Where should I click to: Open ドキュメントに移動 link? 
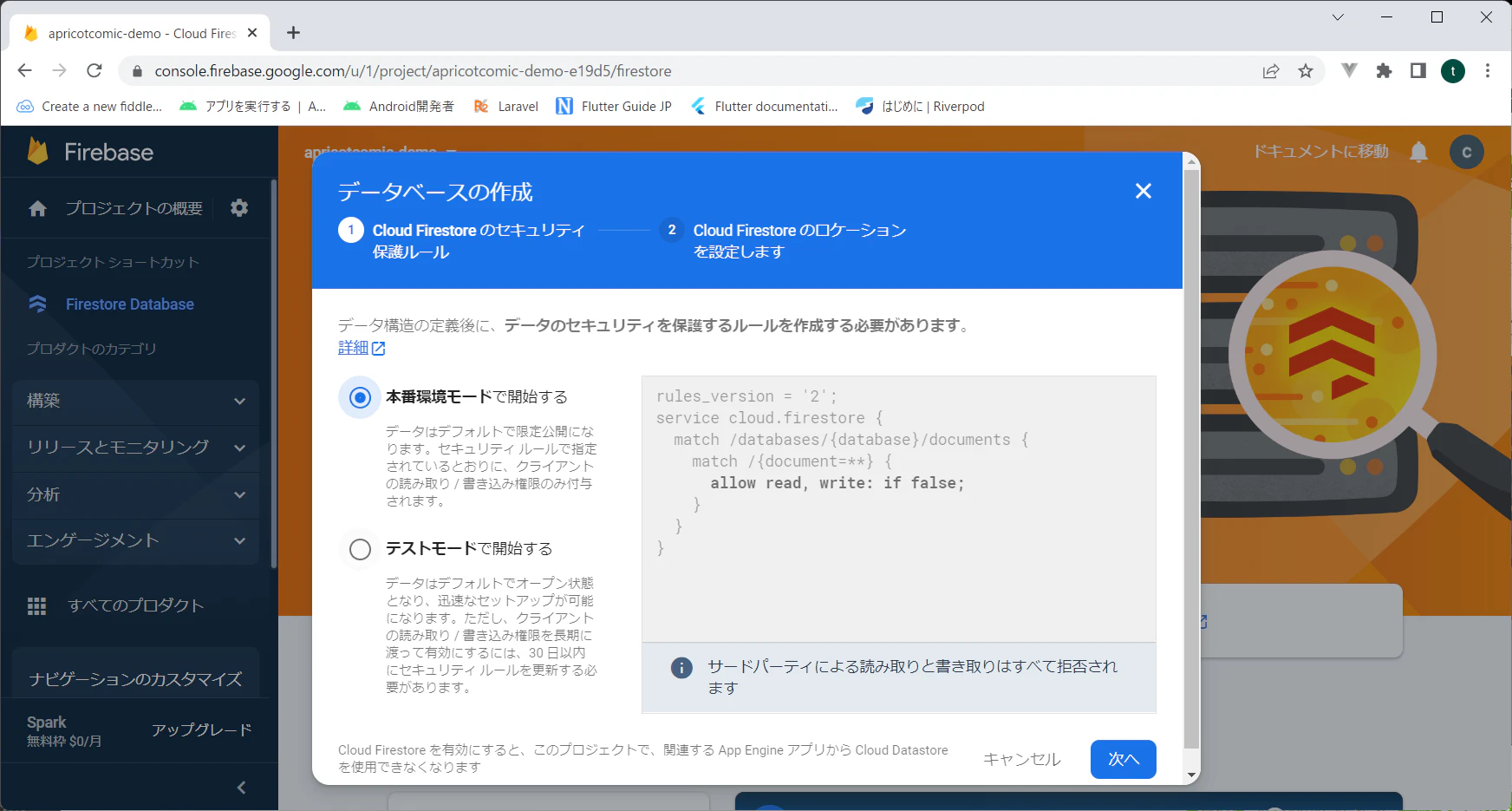click(1320, 152)
